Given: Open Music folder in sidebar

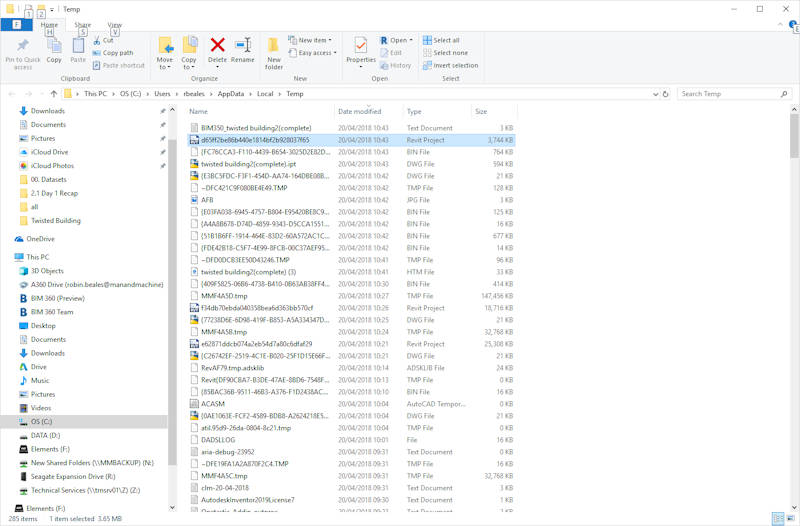Looking at the screenshot, I should coord(40,381).
